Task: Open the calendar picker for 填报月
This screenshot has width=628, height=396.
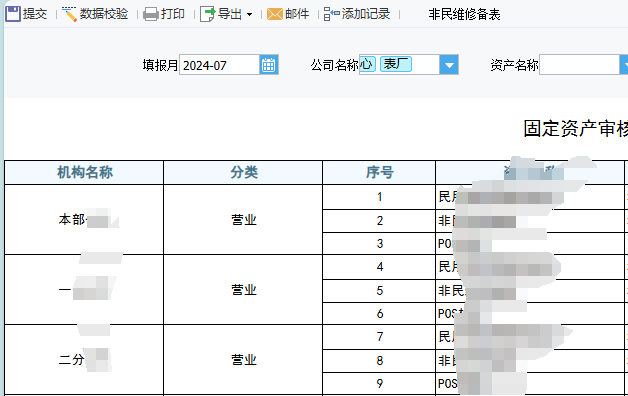Action: [x=268, y=65]
